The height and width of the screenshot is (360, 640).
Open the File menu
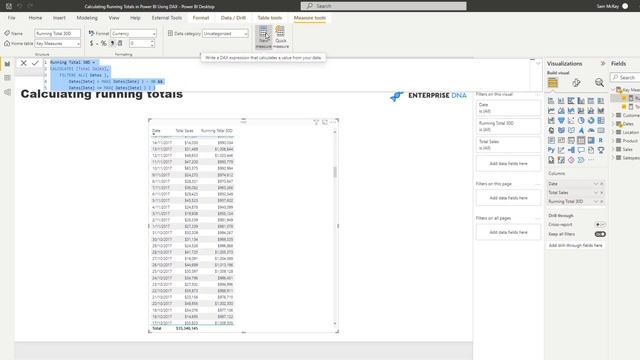pyautogui.click(x=11, y=18)
